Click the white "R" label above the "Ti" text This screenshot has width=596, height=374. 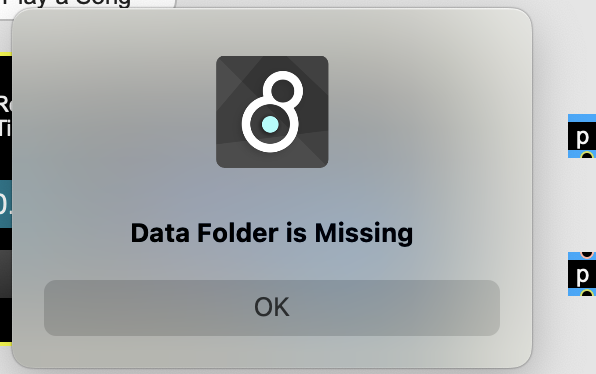(x=5, y=104)
